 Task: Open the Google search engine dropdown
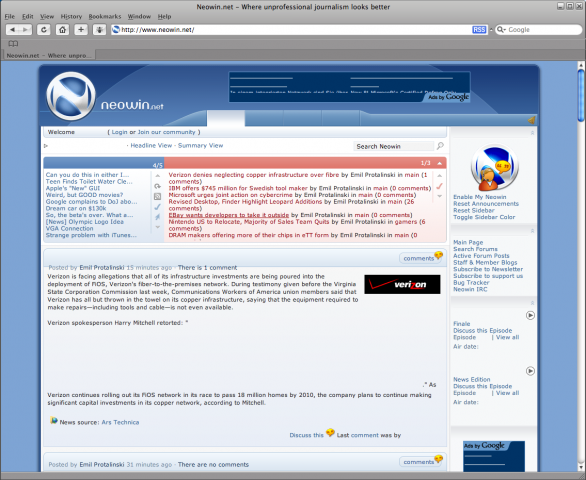pyautogui.click(x=501, y=30)
